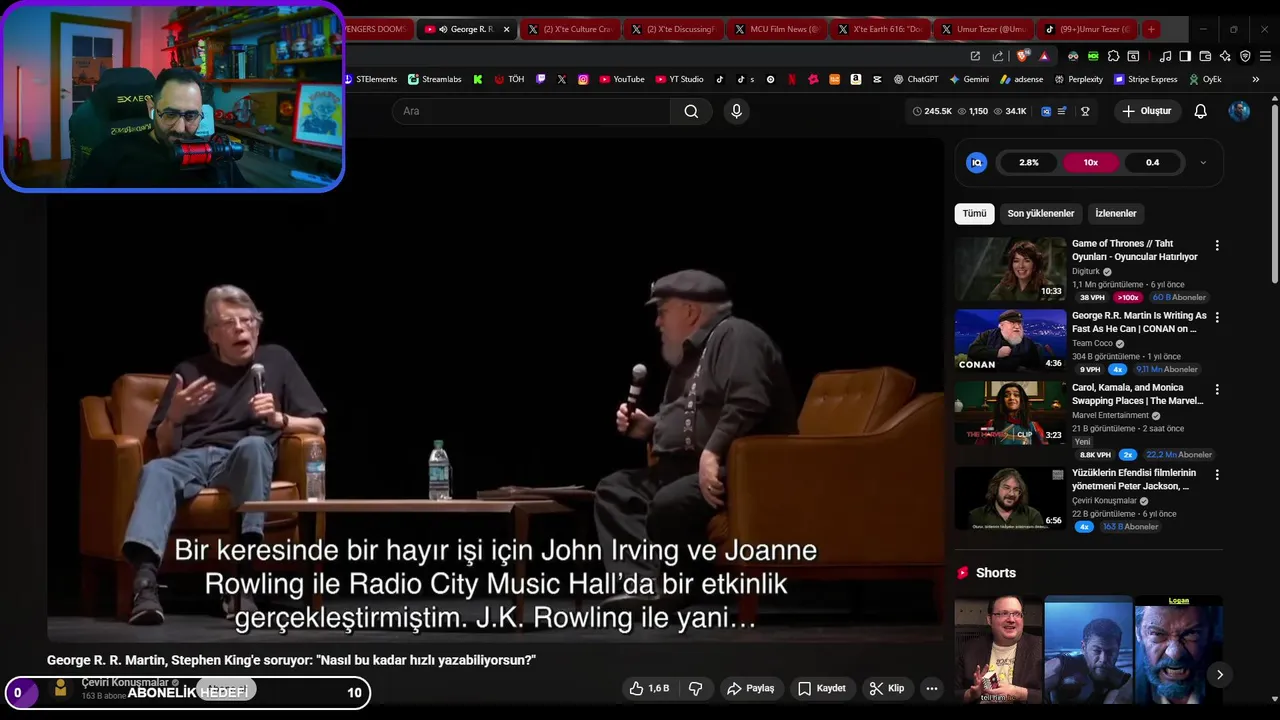
Task: Click the Netflix bookmark icon
Action: click(791, 79)
